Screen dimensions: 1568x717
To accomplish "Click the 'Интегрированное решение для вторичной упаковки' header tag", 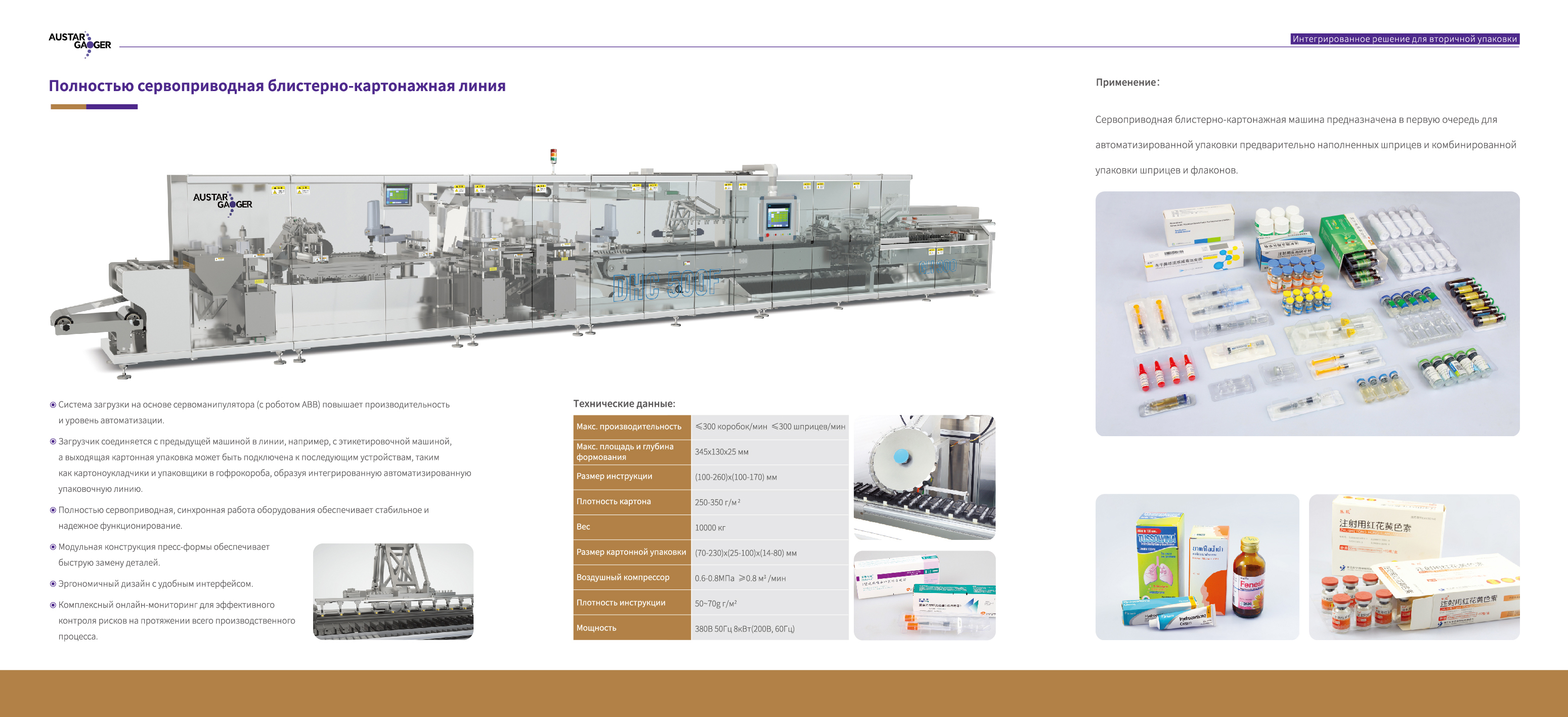I will click(x=1404, y=39).
